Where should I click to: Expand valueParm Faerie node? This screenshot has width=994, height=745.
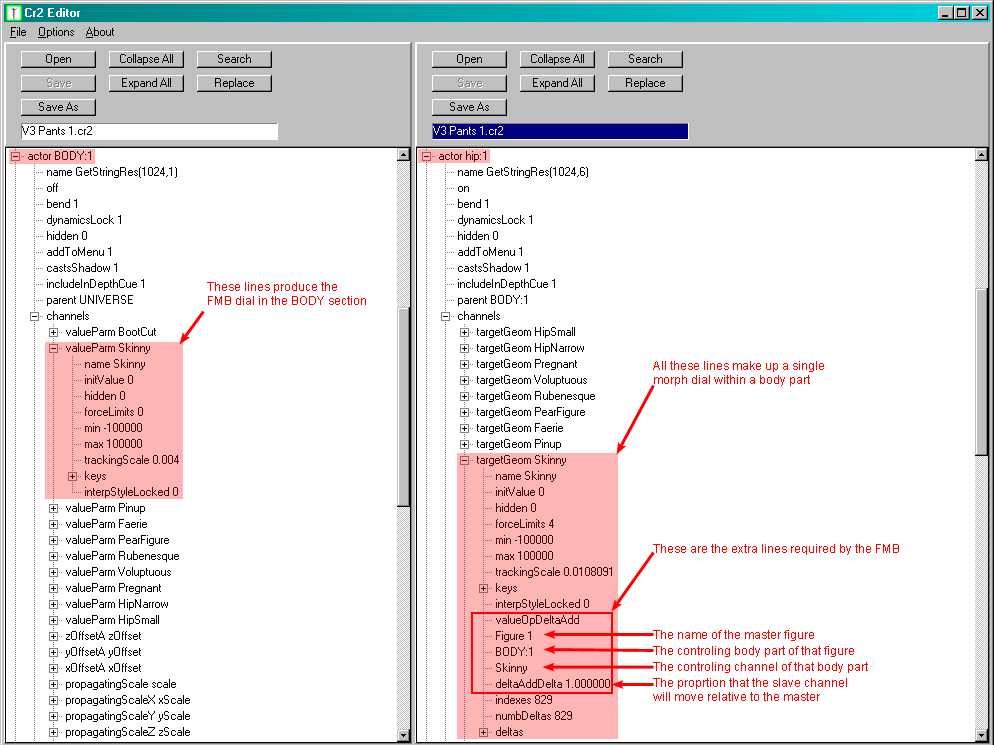53,524
